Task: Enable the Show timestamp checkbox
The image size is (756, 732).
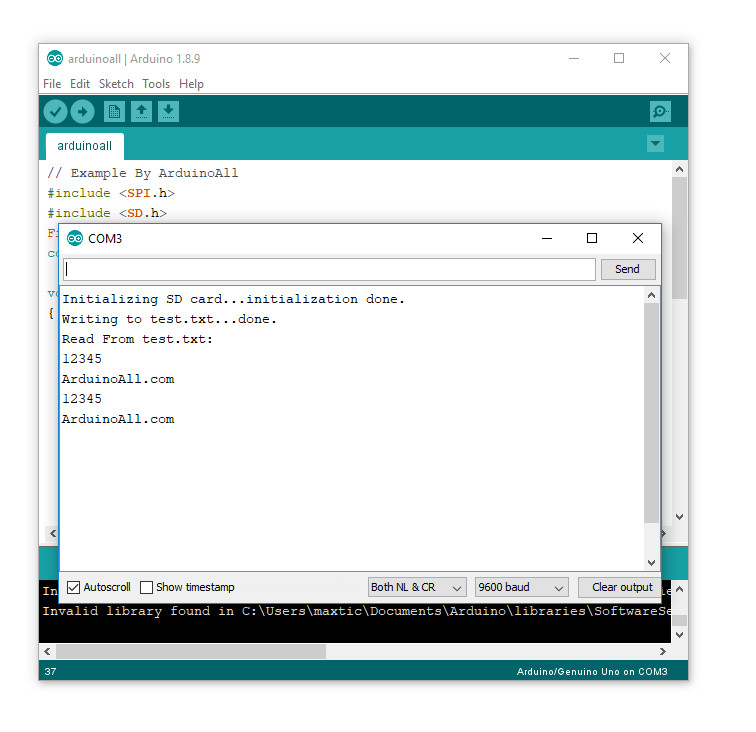Action: (x=146, y=587)
